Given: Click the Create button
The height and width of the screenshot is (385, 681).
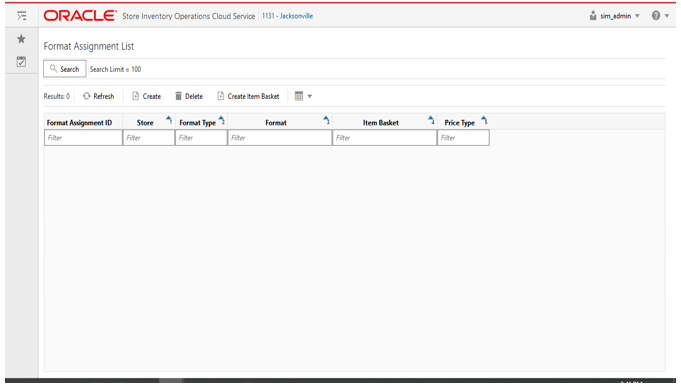Looking at the screenshot, I should click(x=147, y=96).
